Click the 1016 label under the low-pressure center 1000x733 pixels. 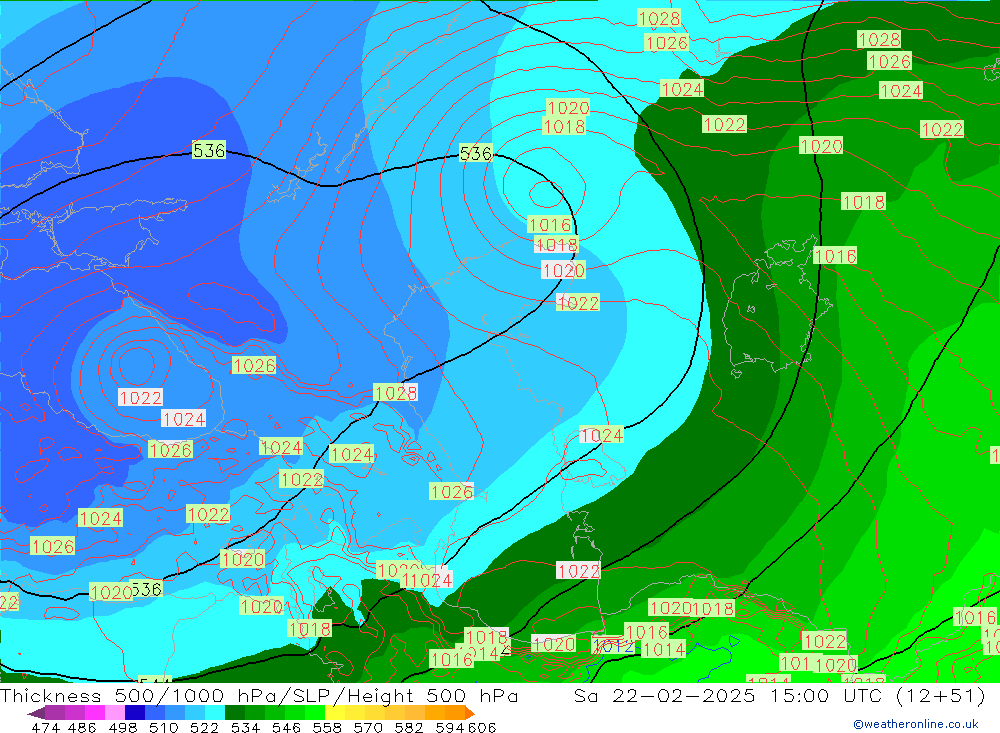(549, 225)
